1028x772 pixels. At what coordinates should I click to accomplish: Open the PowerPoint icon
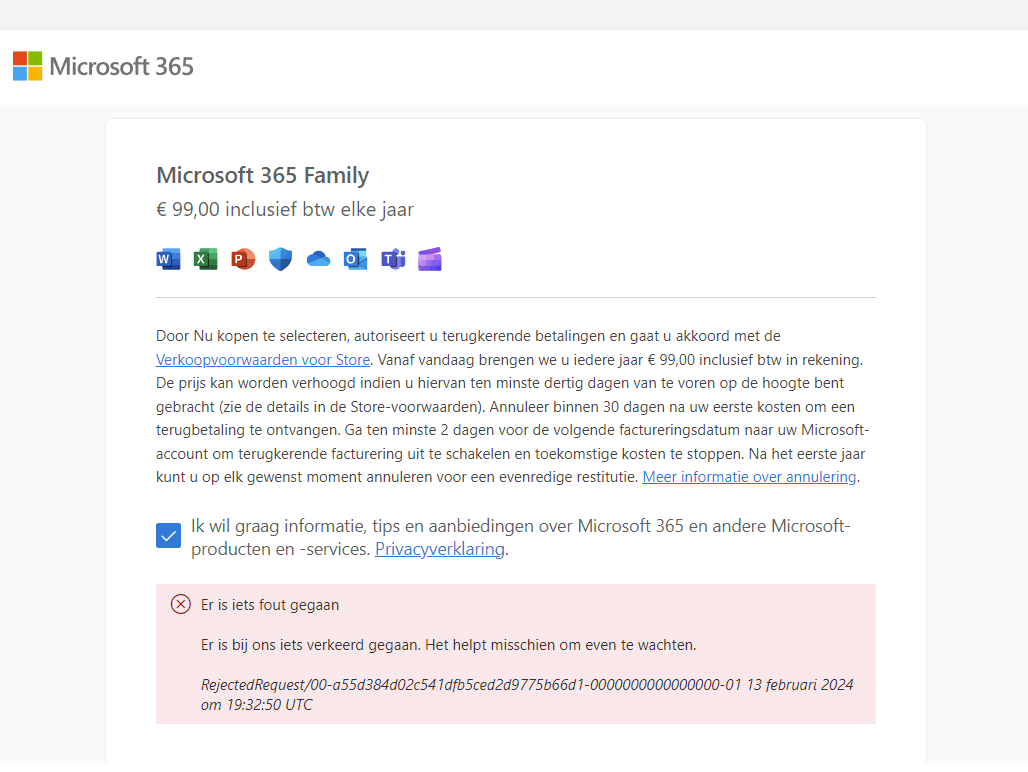[242, 258]
